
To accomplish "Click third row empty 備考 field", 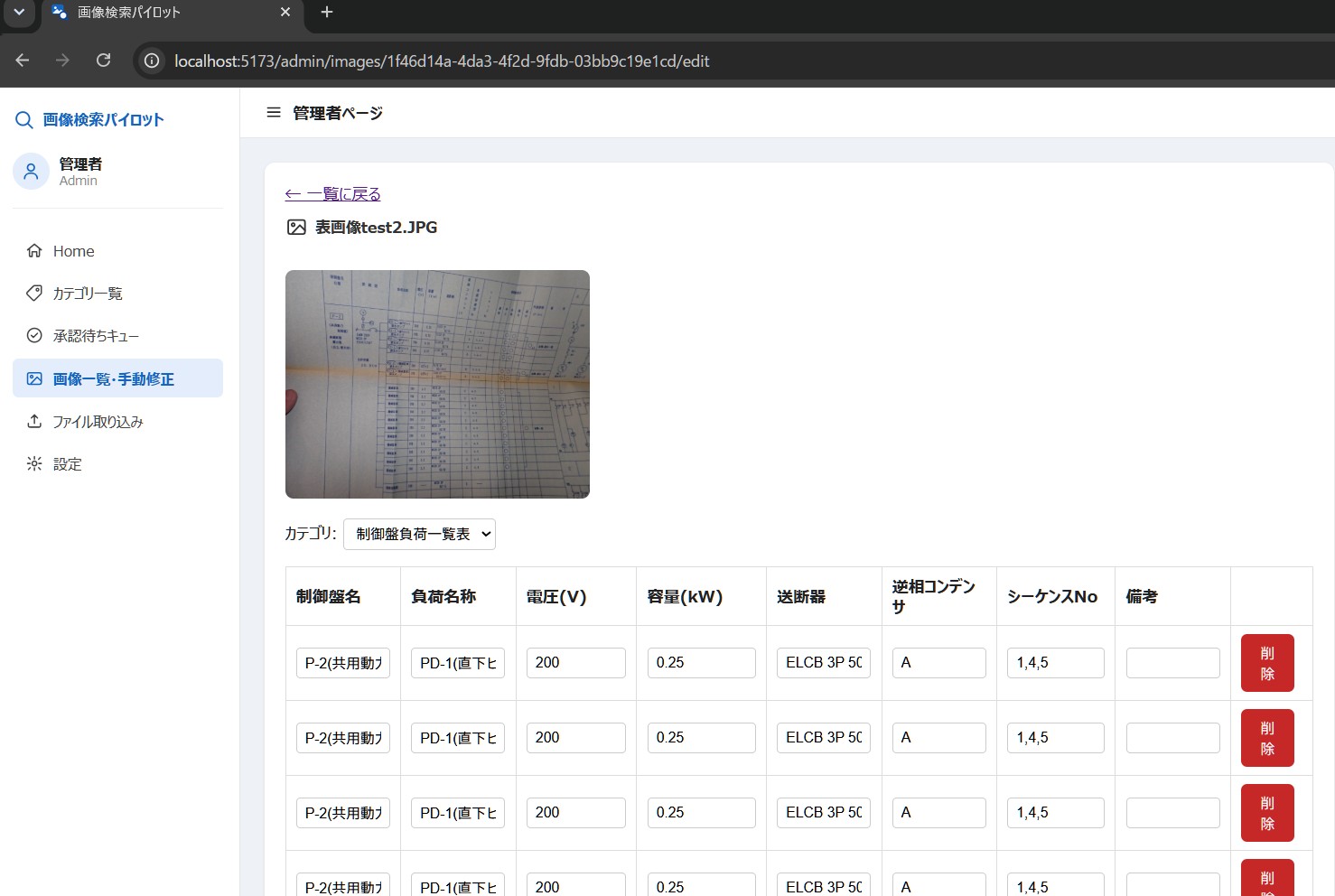I will pos(1173,813).
